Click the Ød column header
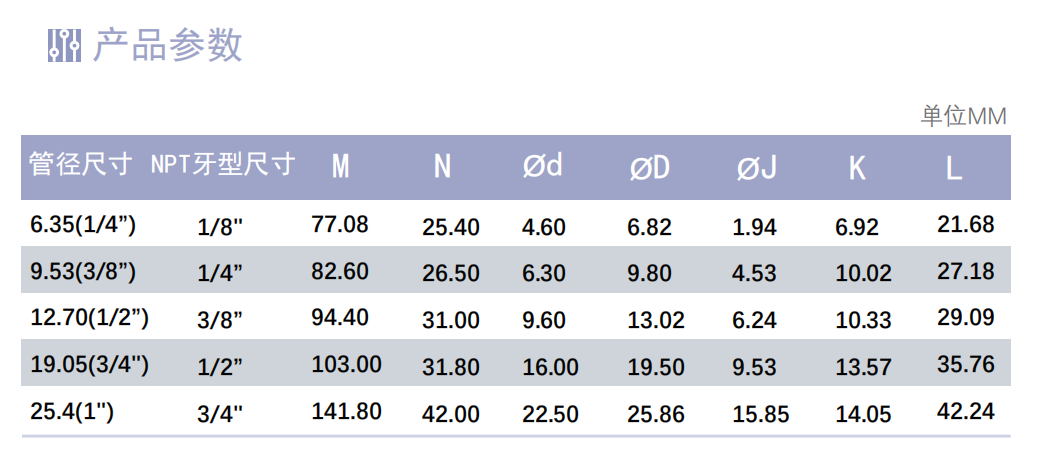Viewport: 1044px width, 474px height. coord(543,166)
